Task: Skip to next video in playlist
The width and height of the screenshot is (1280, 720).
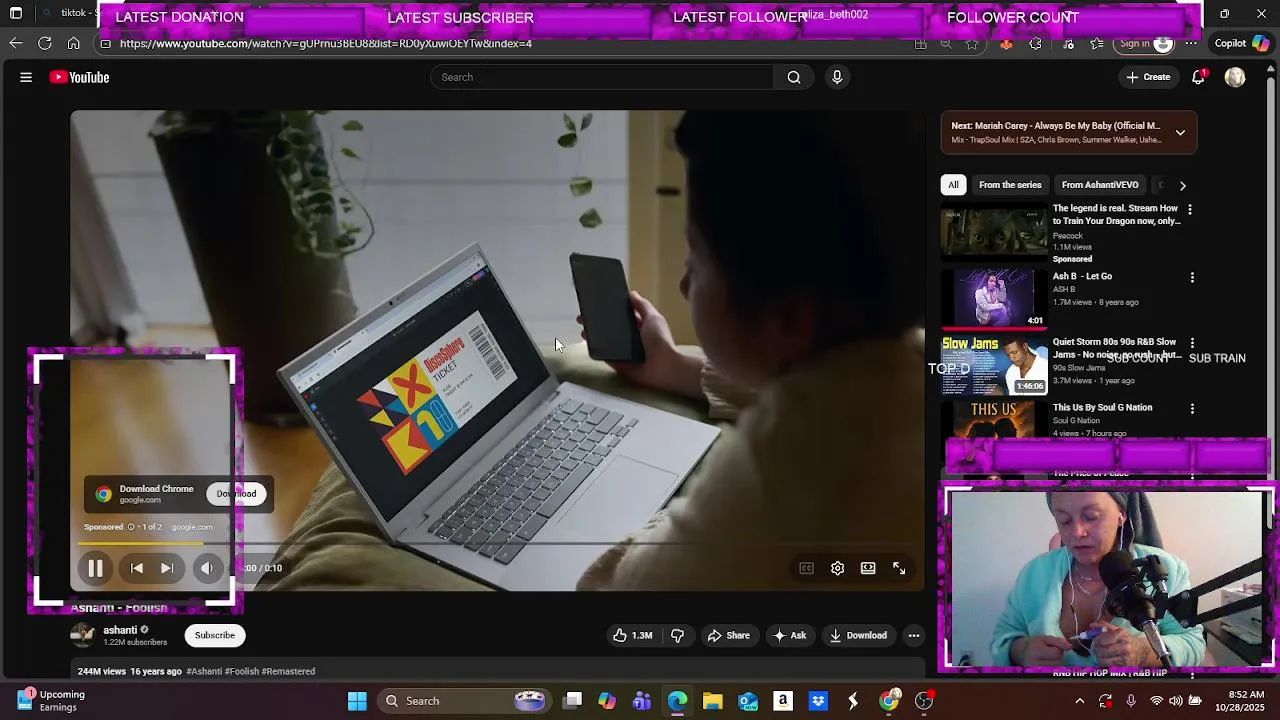Action: (x=167, y=568)
